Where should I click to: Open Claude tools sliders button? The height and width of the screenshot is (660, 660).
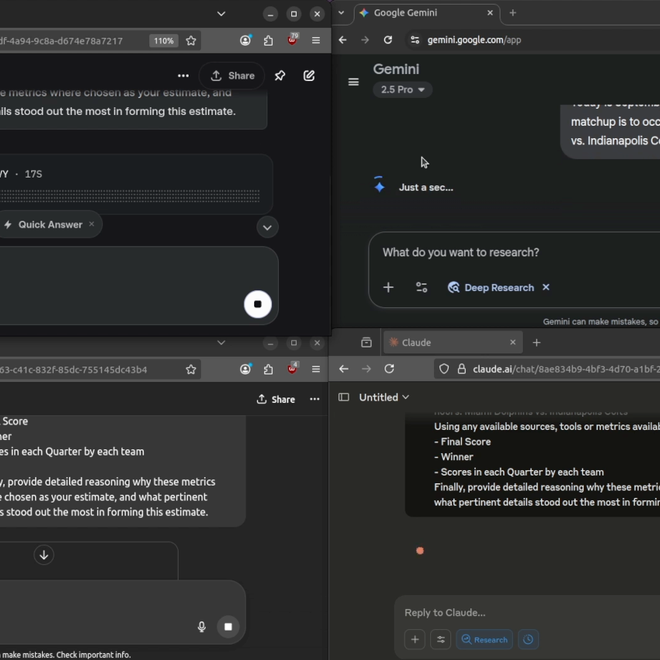(441, 639)
